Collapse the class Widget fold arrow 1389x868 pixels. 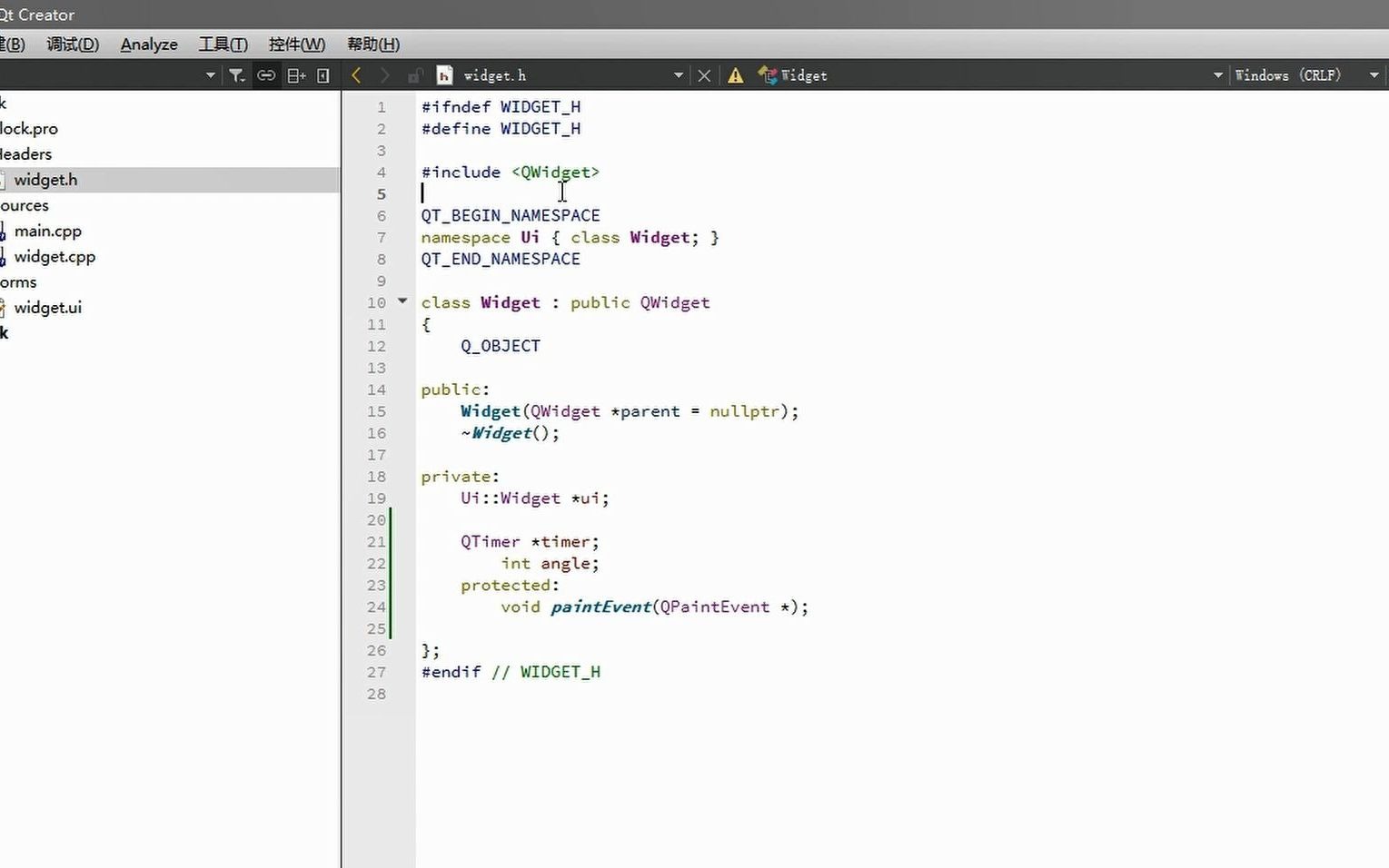402,301
